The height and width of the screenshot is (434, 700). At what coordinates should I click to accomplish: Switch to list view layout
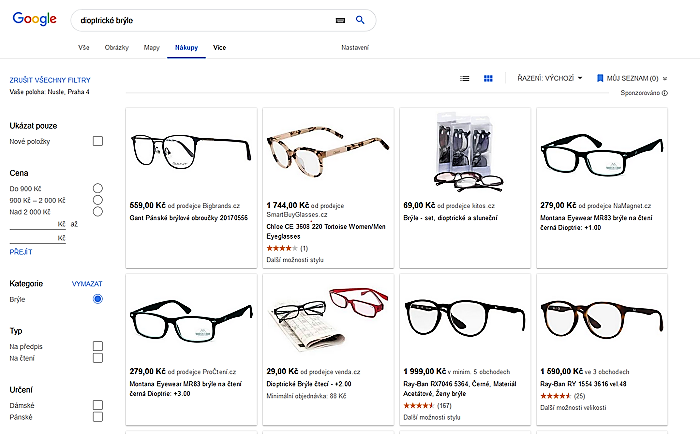464,78
